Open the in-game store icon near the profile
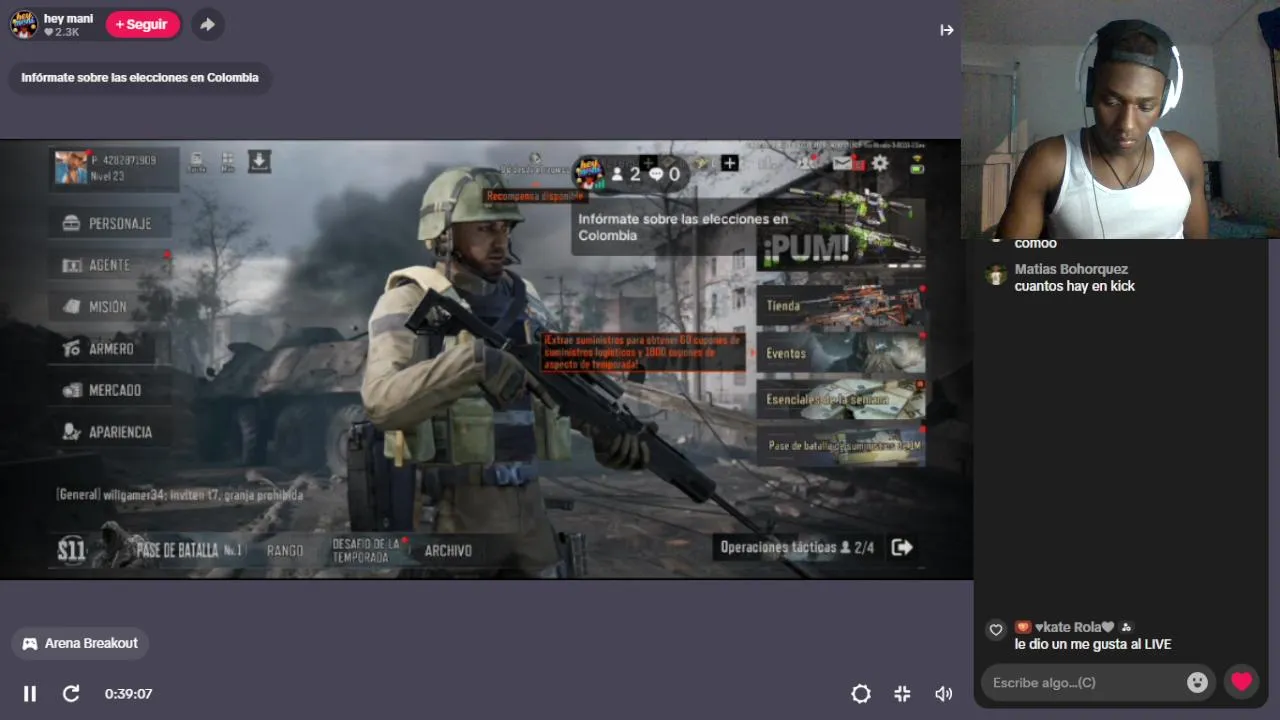1280x720 pixels. [x=197, y=162]
